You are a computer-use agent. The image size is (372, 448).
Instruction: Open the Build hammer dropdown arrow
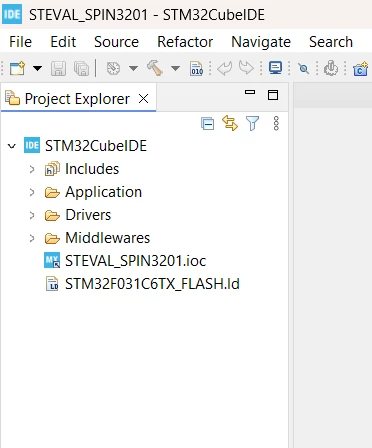pos(175,69)
